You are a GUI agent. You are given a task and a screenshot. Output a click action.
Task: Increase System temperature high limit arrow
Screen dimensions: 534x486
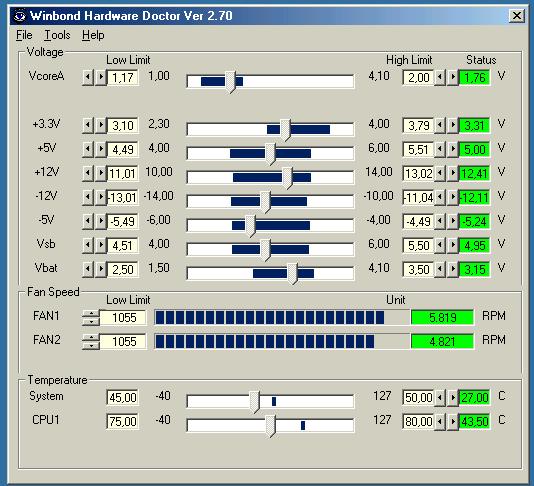coord(453,397)
